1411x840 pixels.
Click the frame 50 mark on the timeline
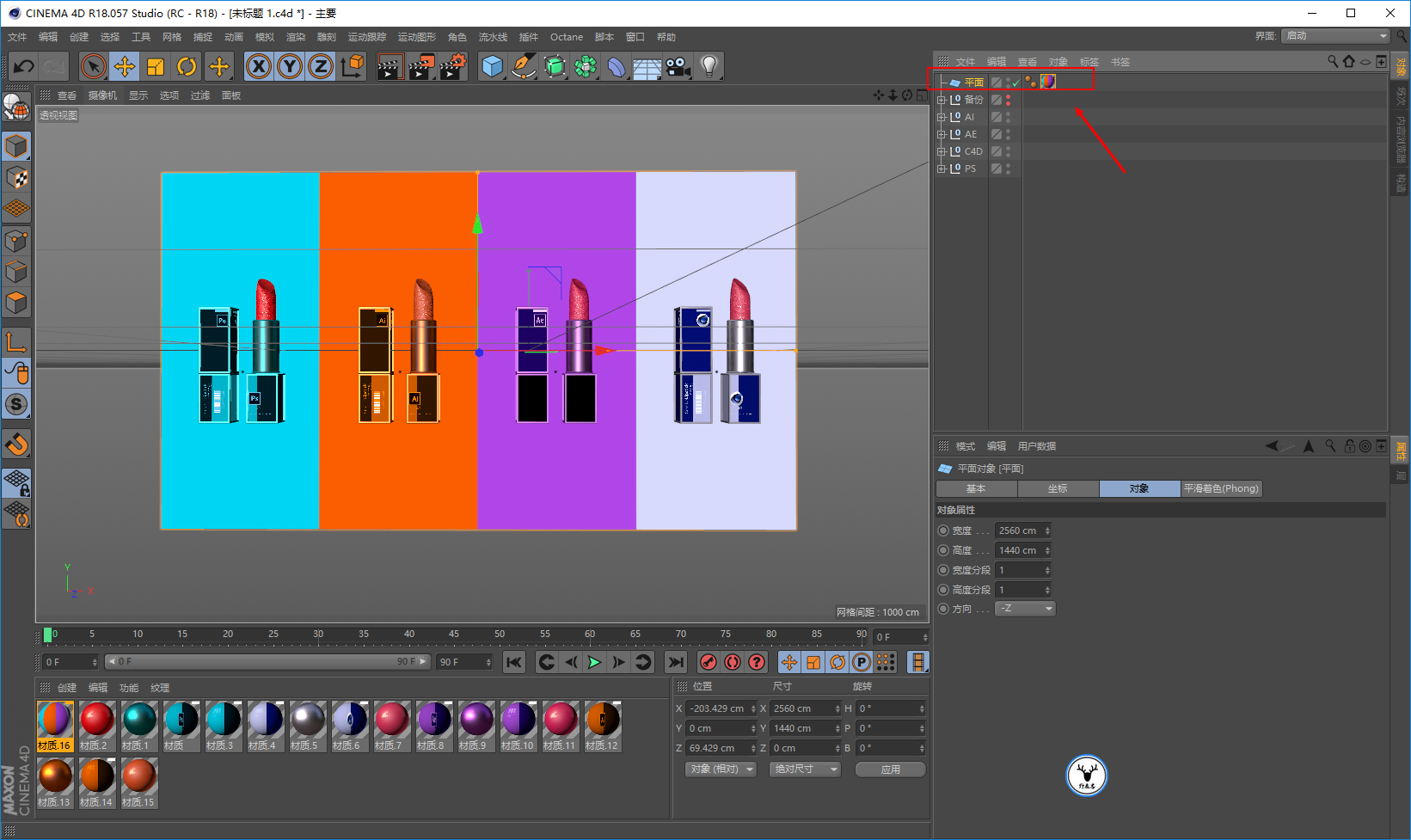[500, 635]
